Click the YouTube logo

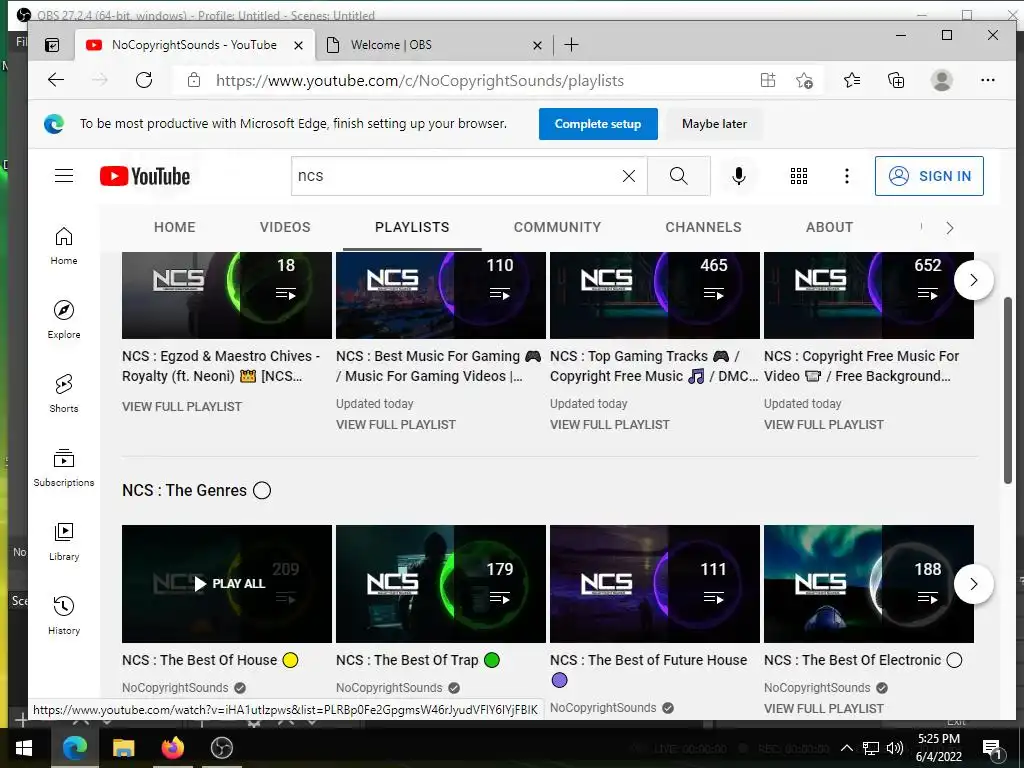(145, 176)
